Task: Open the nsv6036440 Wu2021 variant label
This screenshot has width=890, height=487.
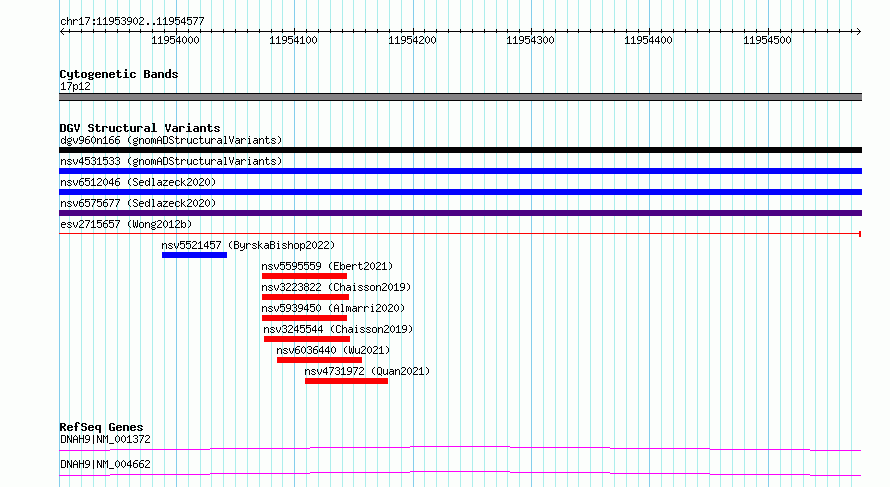Action: (333, 350)
